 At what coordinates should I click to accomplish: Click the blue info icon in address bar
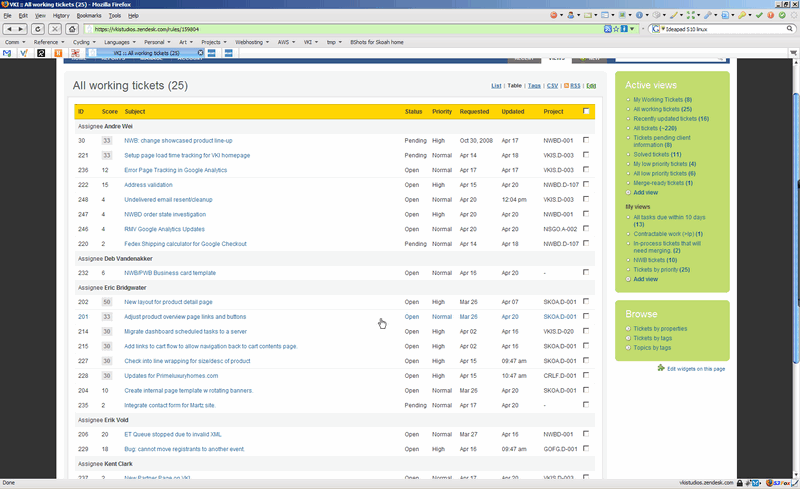[624, 29]
